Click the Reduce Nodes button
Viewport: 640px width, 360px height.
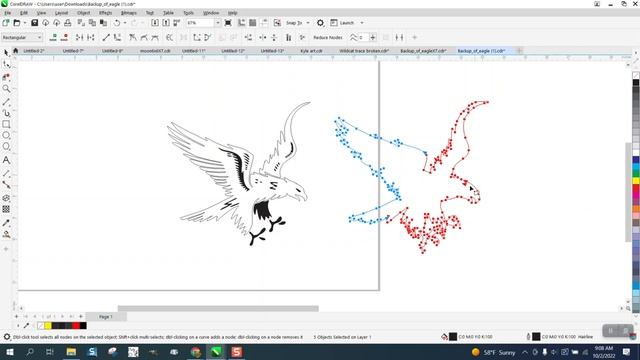[x=328, y=38]
